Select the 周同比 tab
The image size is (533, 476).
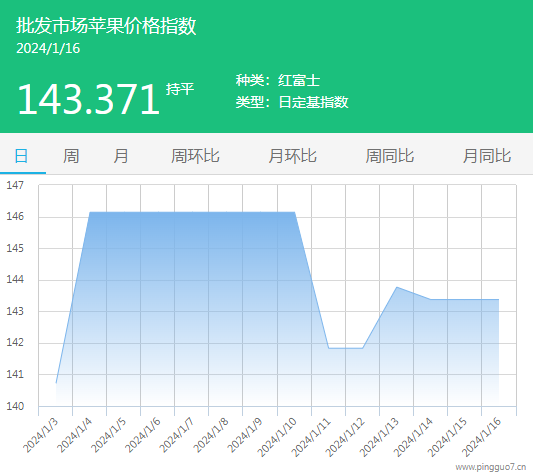coord(390,156)
